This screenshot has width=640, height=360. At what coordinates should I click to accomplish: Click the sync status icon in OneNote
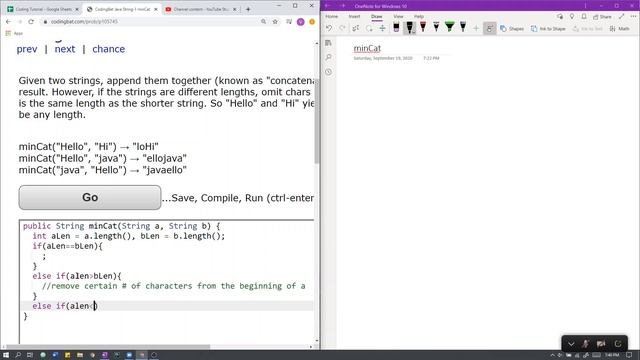[560, 16]
